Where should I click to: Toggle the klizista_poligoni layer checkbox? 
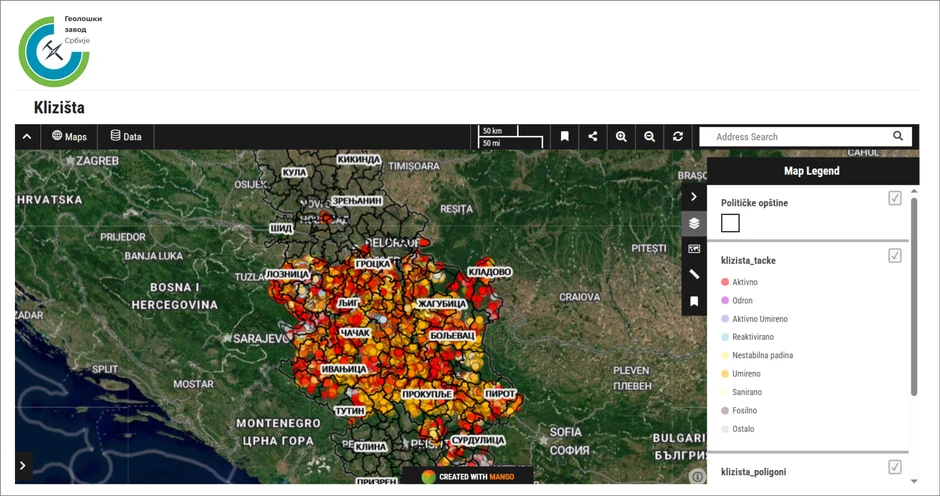(894, 467)
